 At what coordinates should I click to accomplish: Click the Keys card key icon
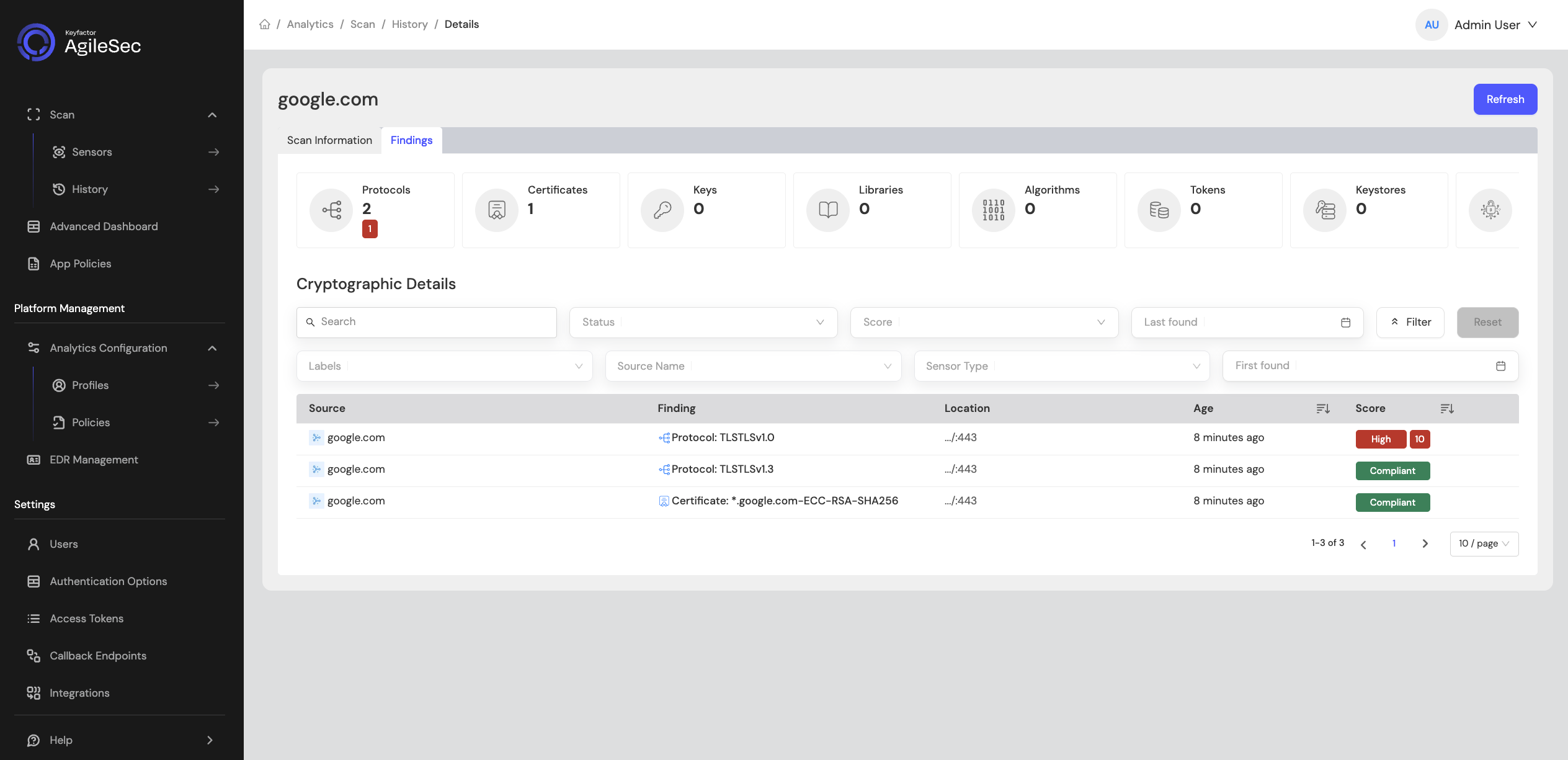point(662,210)
